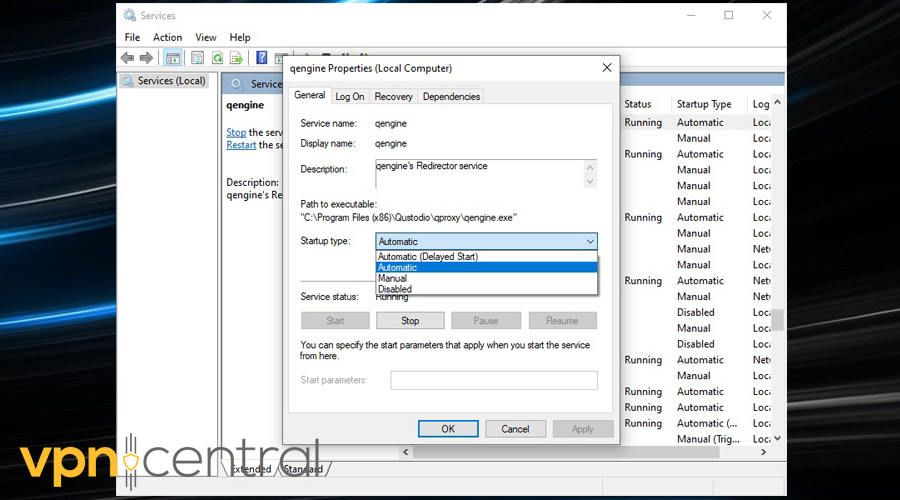The image size is (900, 500).
Task: Switch to the Dependencies tab
Action: tap(451, 96)
